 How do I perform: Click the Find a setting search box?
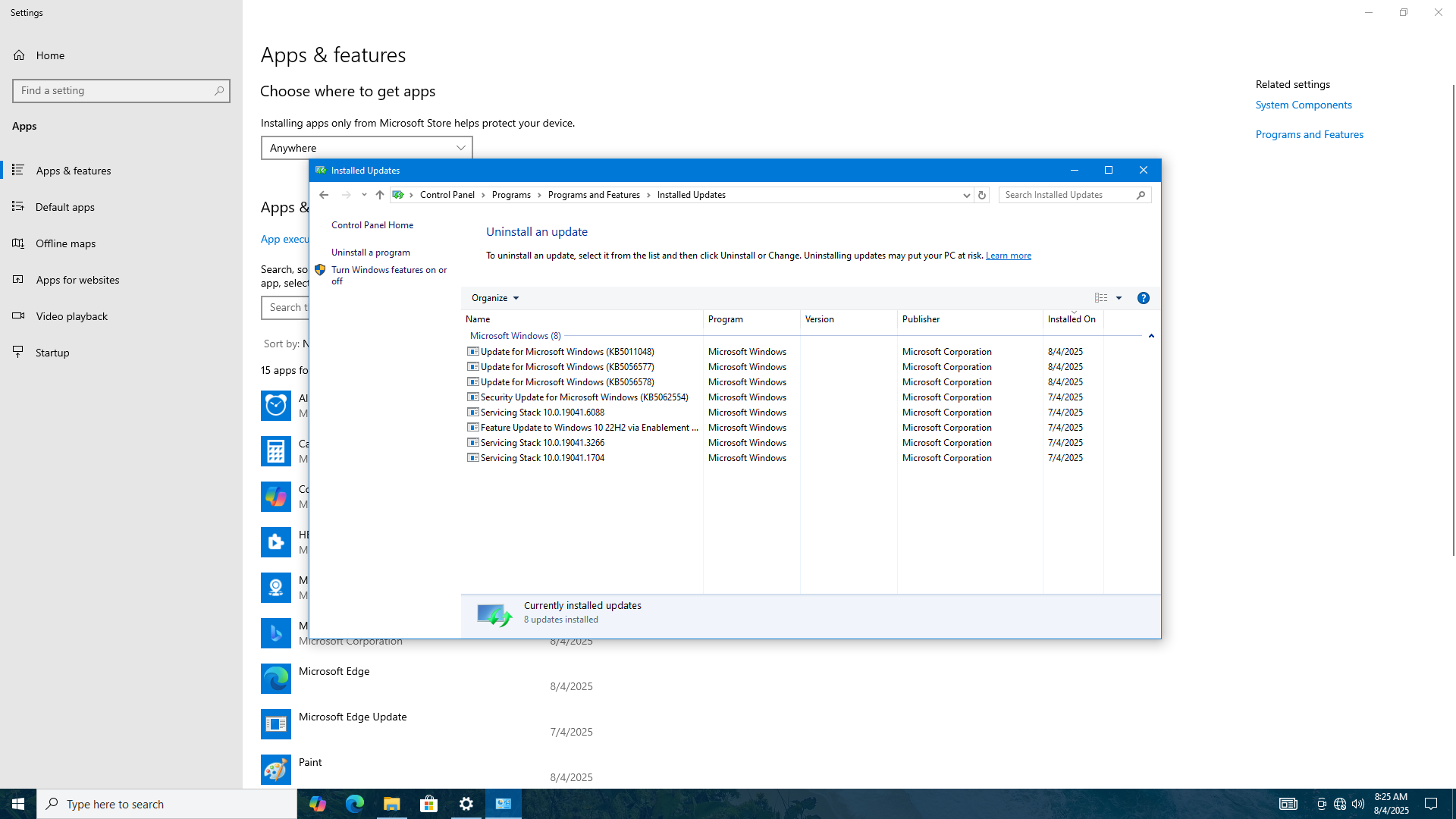121,91
